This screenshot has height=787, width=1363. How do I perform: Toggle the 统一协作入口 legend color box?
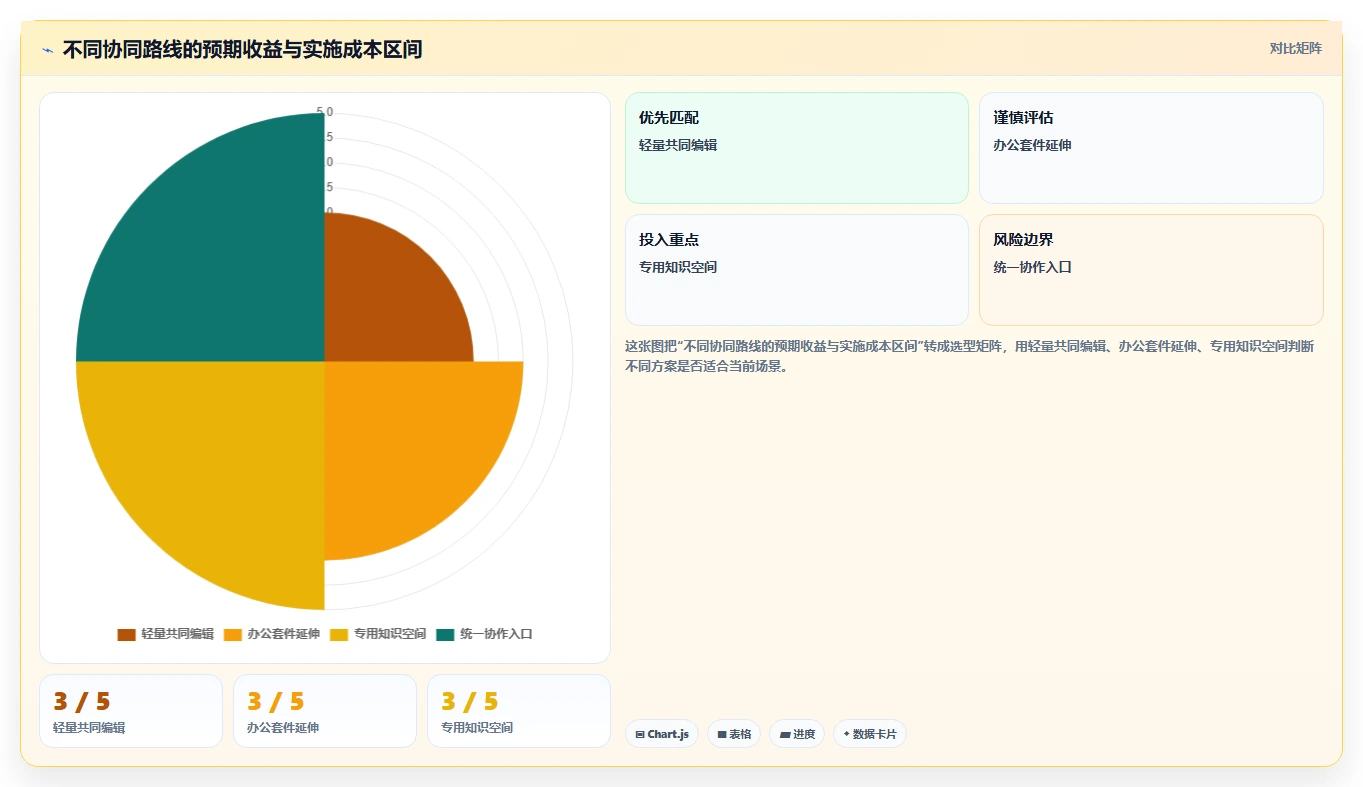445,634
